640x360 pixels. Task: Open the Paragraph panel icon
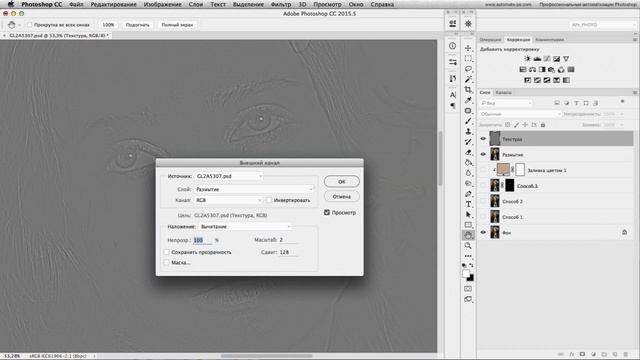453,106
